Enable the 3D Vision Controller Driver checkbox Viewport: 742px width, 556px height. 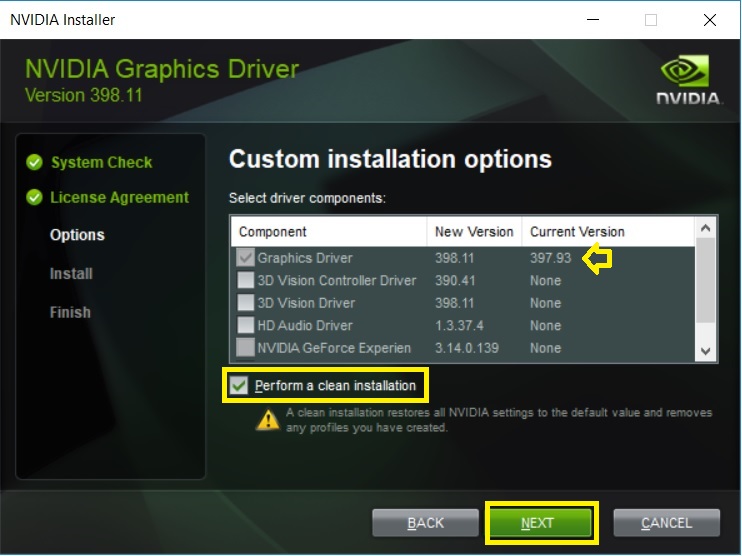tap(245, 280)
